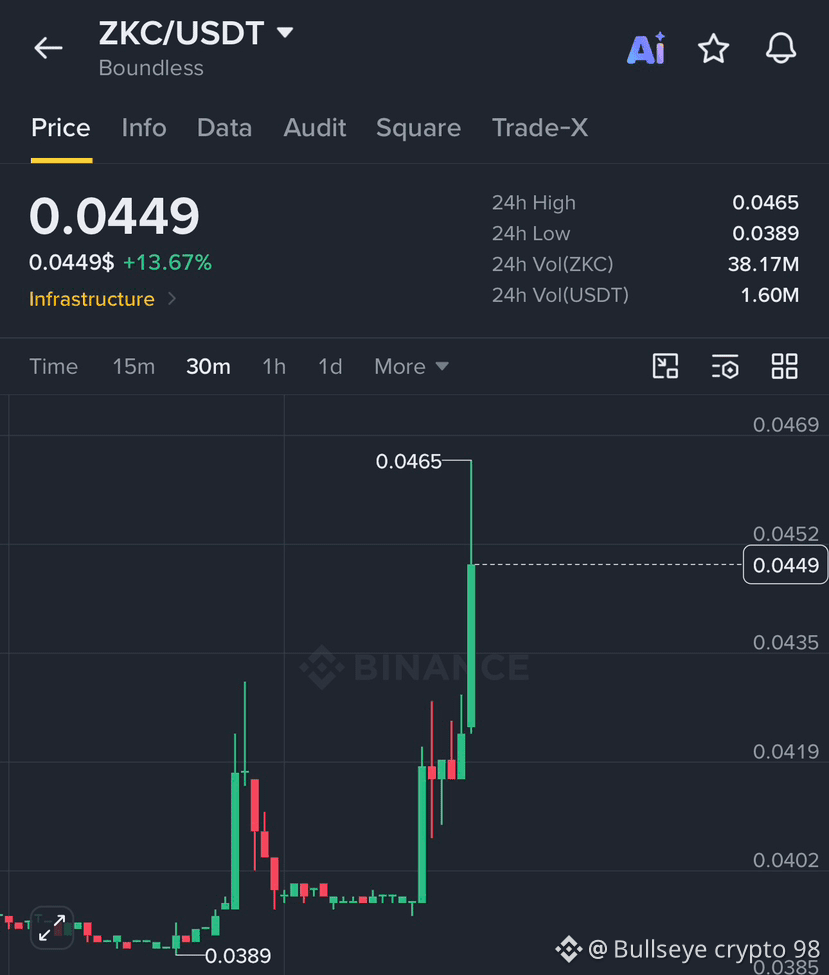Viewport: 829px width, 975px height.
Task: Tap the 0.0435 price axis label
Action: point(786,642)
